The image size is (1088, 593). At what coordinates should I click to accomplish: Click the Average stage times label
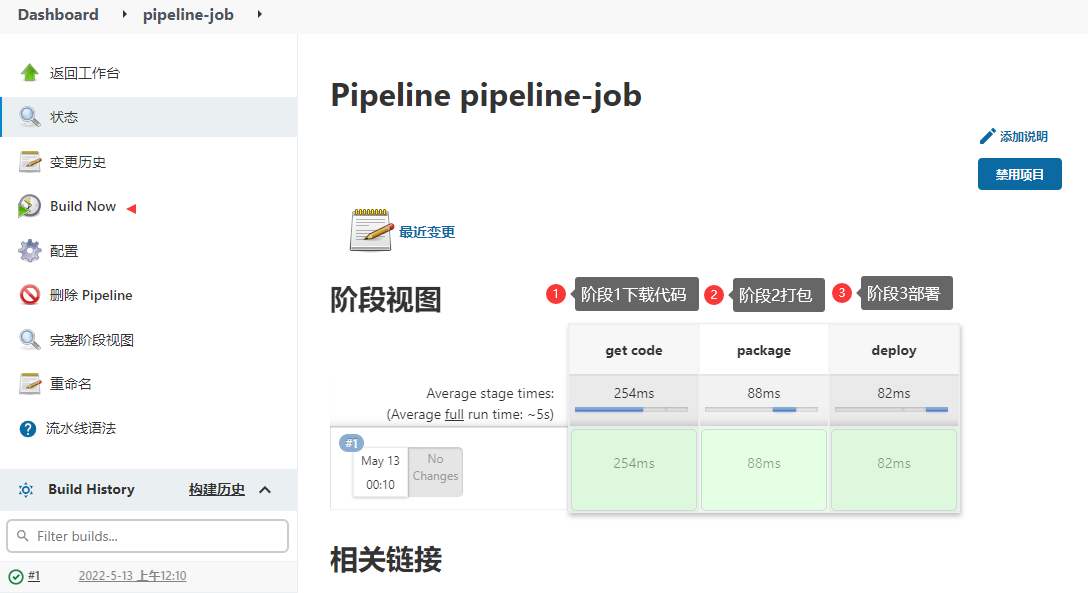point(490,393)
